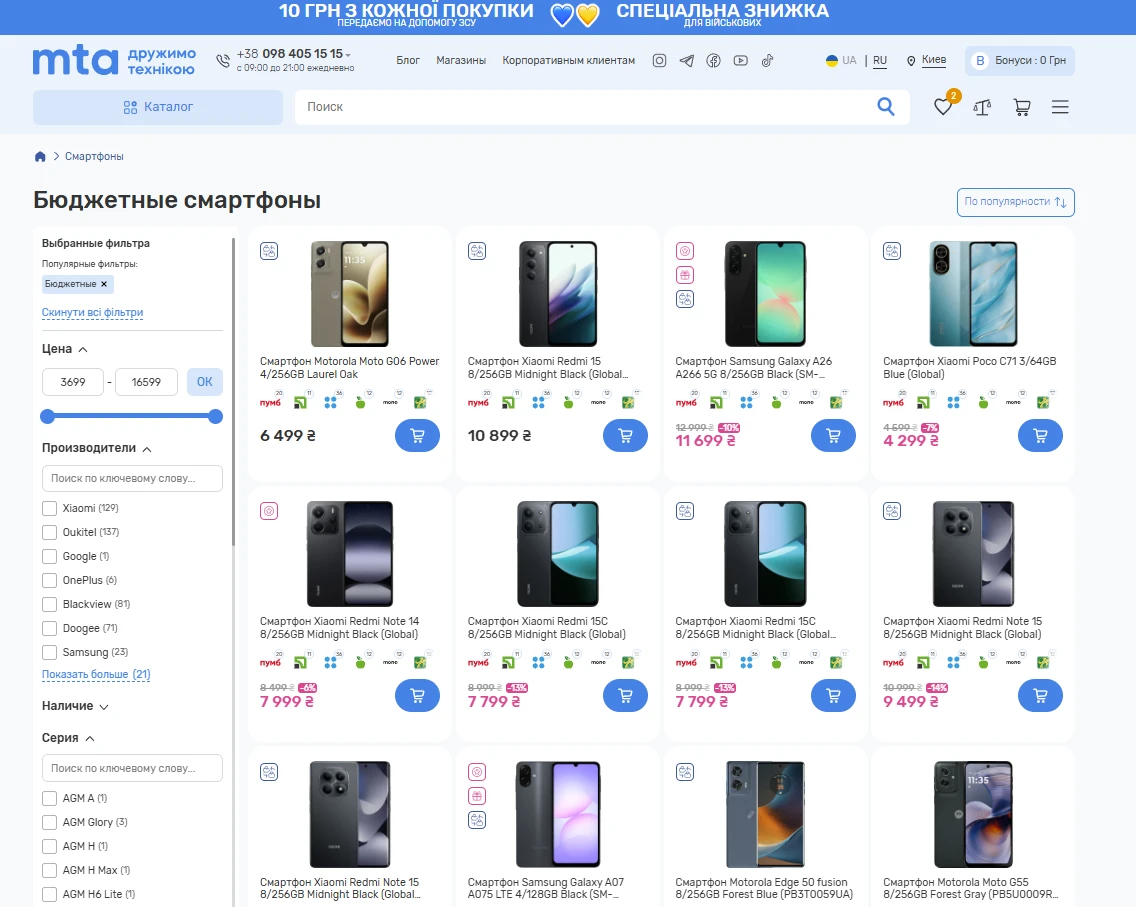Check the Xiaomi manufacturer filter
The width and height of the screenshot is (1136, 907).
pos(49,509)
